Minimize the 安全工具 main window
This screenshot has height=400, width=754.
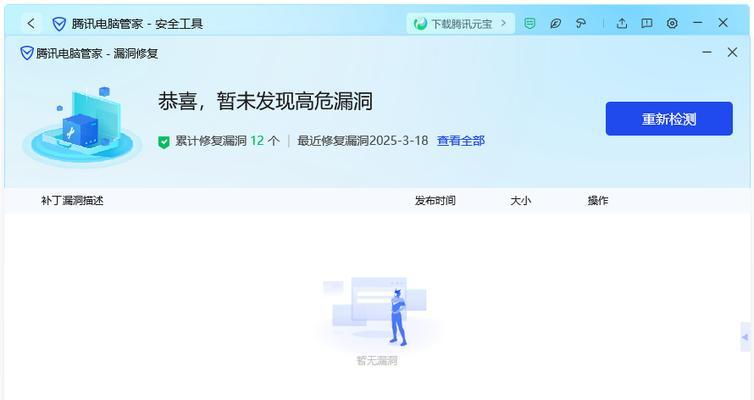(x=698, y=23)
